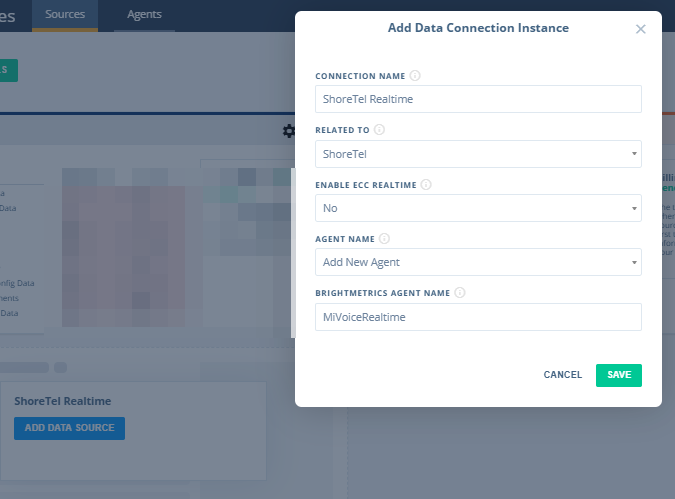Click the Agent Name info icon
675x499 pixels.
(x=384, y=239)
